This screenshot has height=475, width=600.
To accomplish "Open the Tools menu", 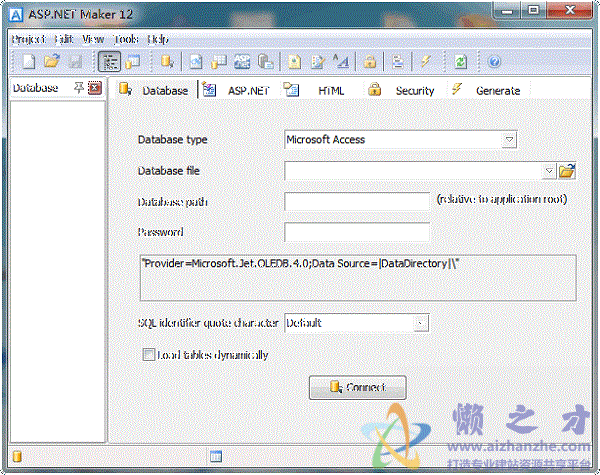I will point(126,39).
